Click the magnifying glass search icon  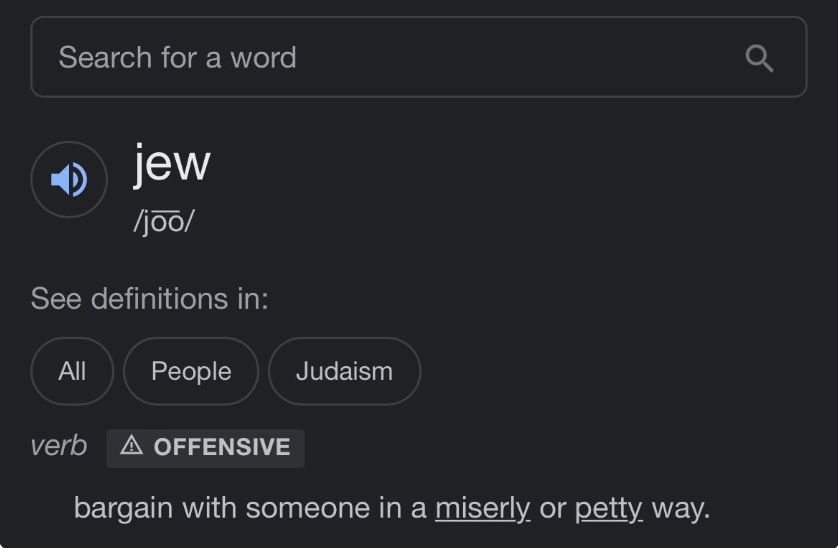(x=759, y=58)
